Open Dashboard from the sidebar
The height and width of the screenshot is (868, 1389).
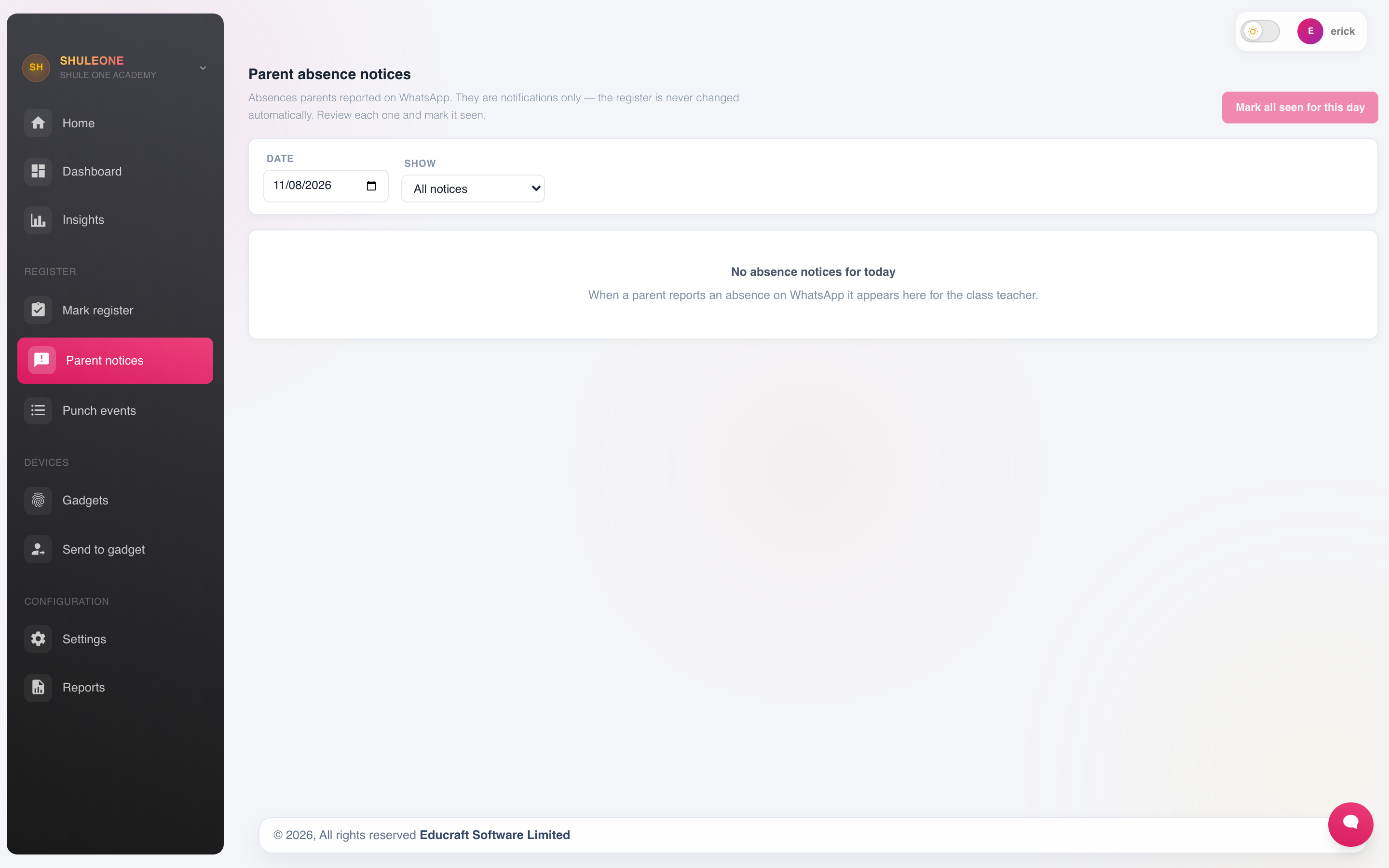115,171
